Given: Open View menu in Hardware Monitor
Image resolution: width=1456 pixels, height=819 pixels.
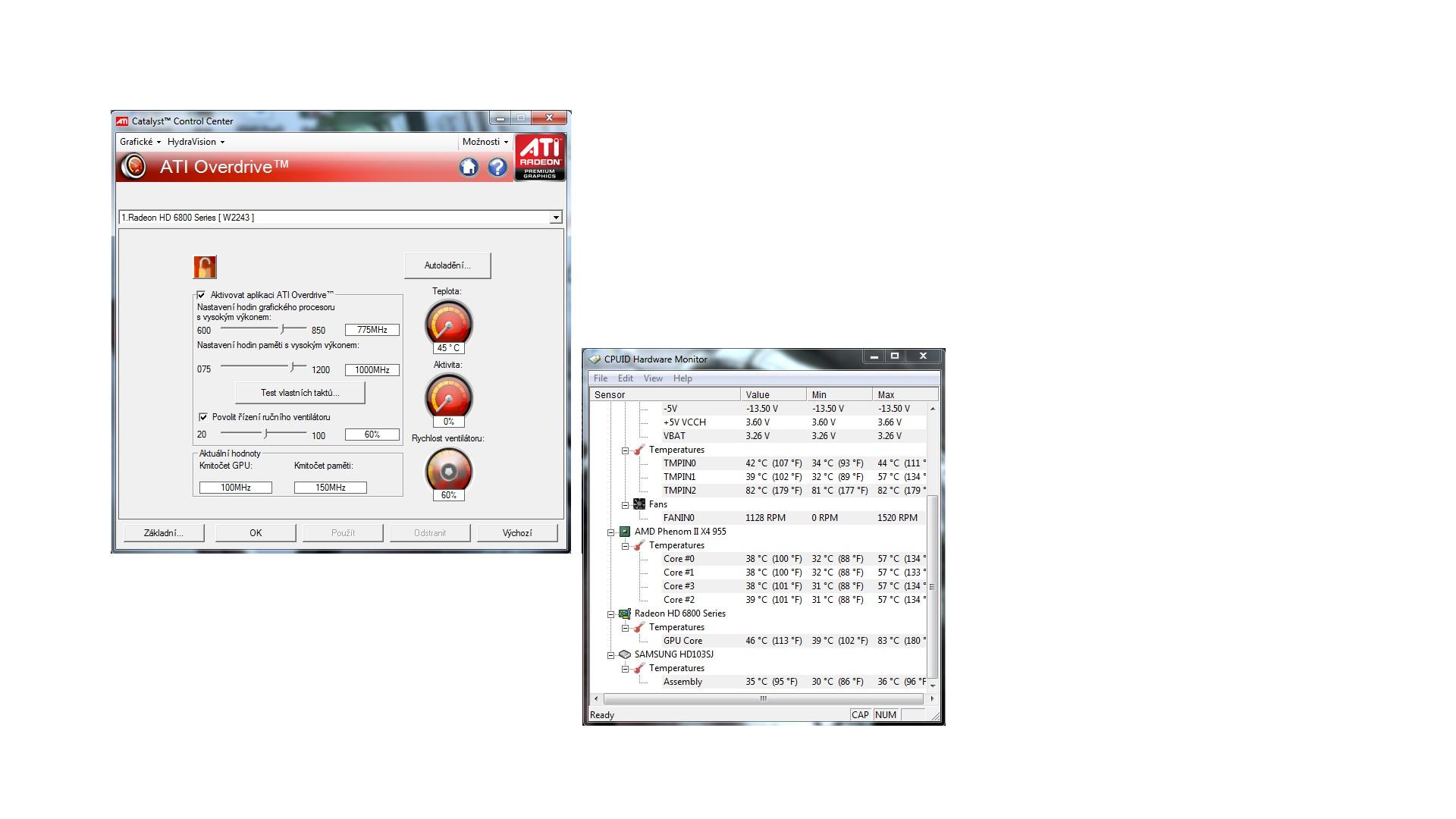Looking at the screenshot, I should 653,378.
